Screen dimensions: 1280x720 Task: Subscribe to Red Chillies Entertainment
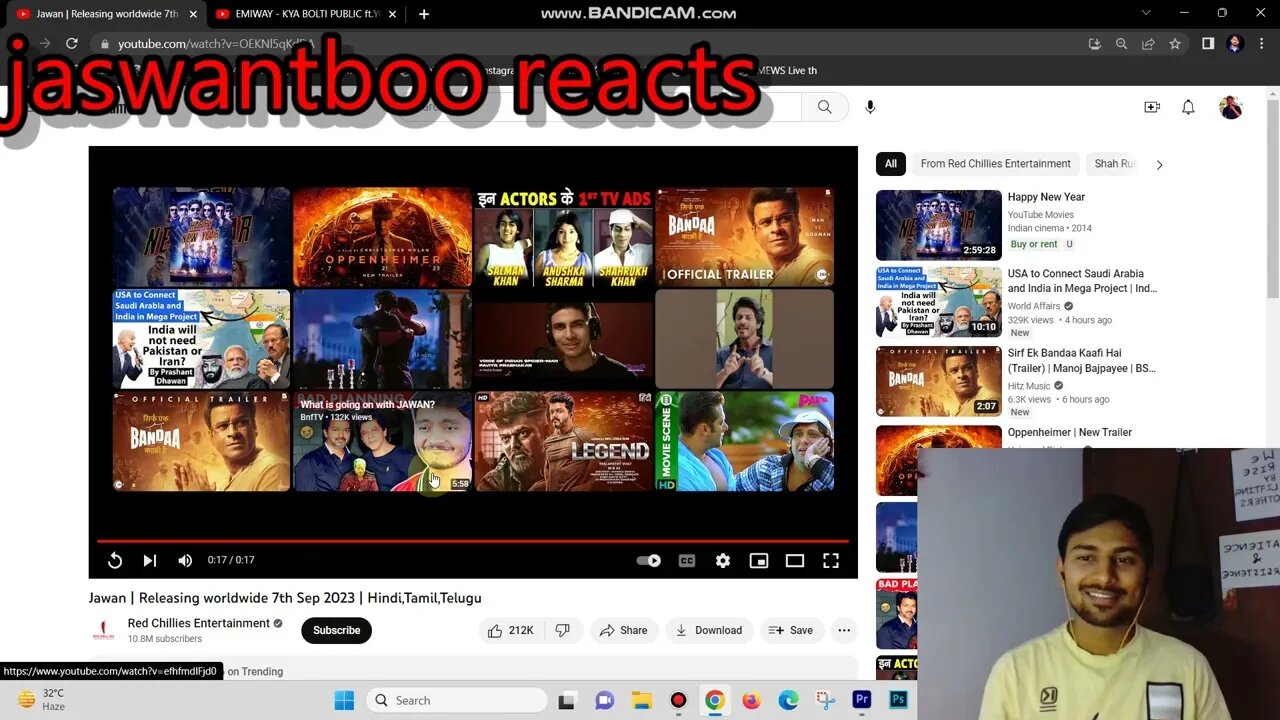[336, 630]
